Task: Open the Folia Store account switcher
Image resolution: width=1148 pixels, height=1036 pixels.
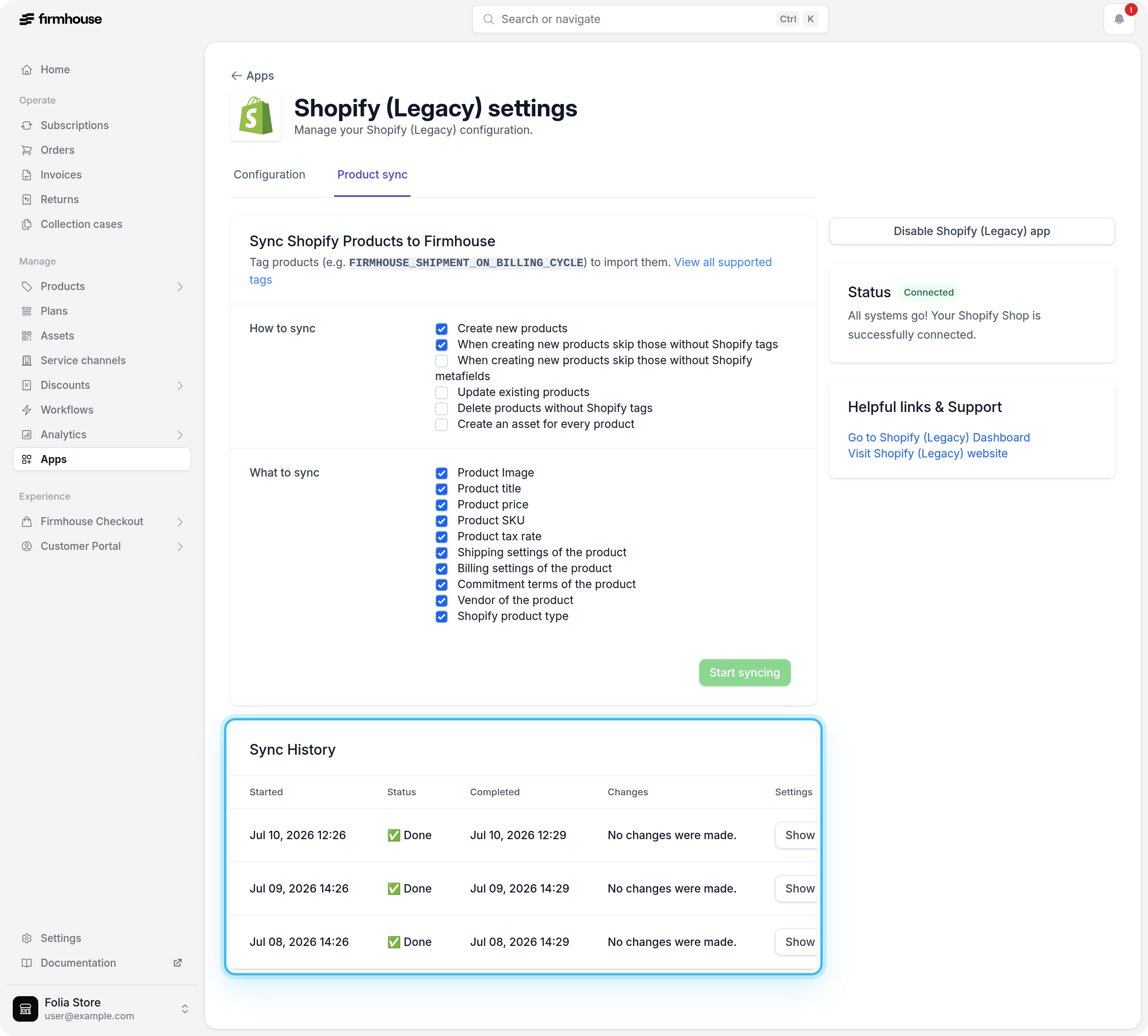Action: (x=102, y=1009)
